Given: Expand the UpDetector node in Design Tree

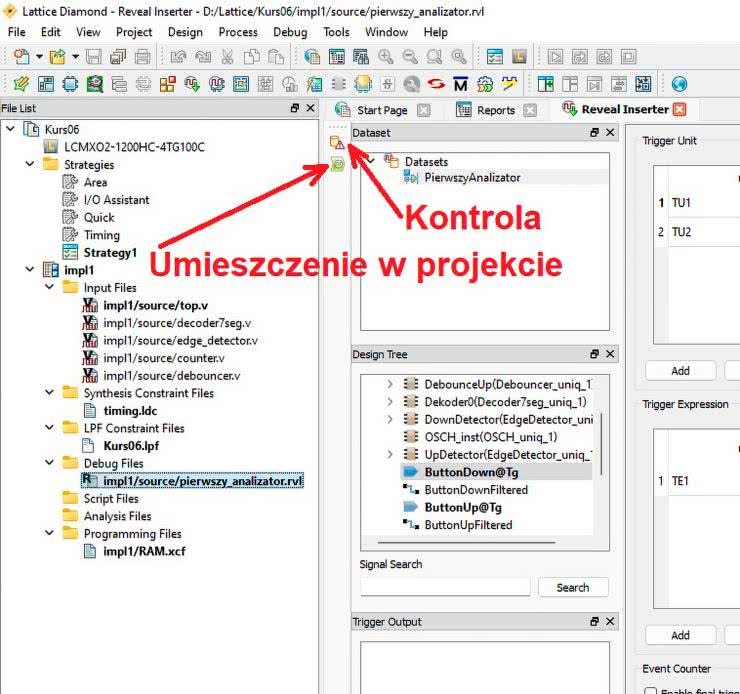Looking at the screenshot, I should [390, 455].
